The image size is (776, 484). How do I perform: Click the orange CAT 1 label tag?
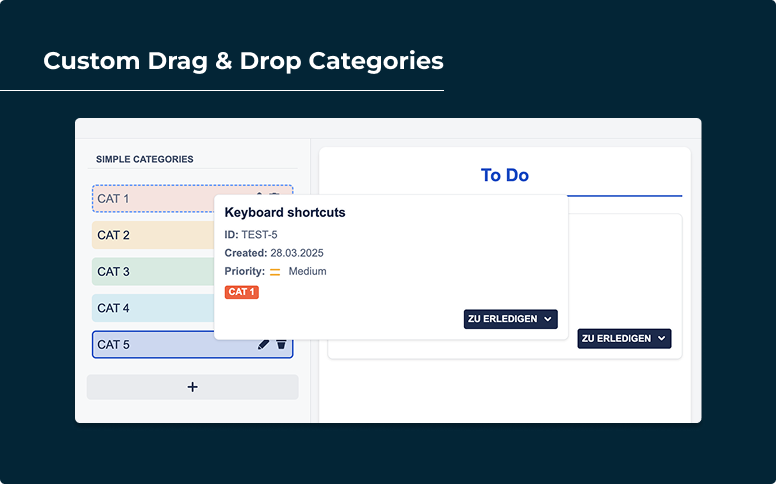click(242, 292)
